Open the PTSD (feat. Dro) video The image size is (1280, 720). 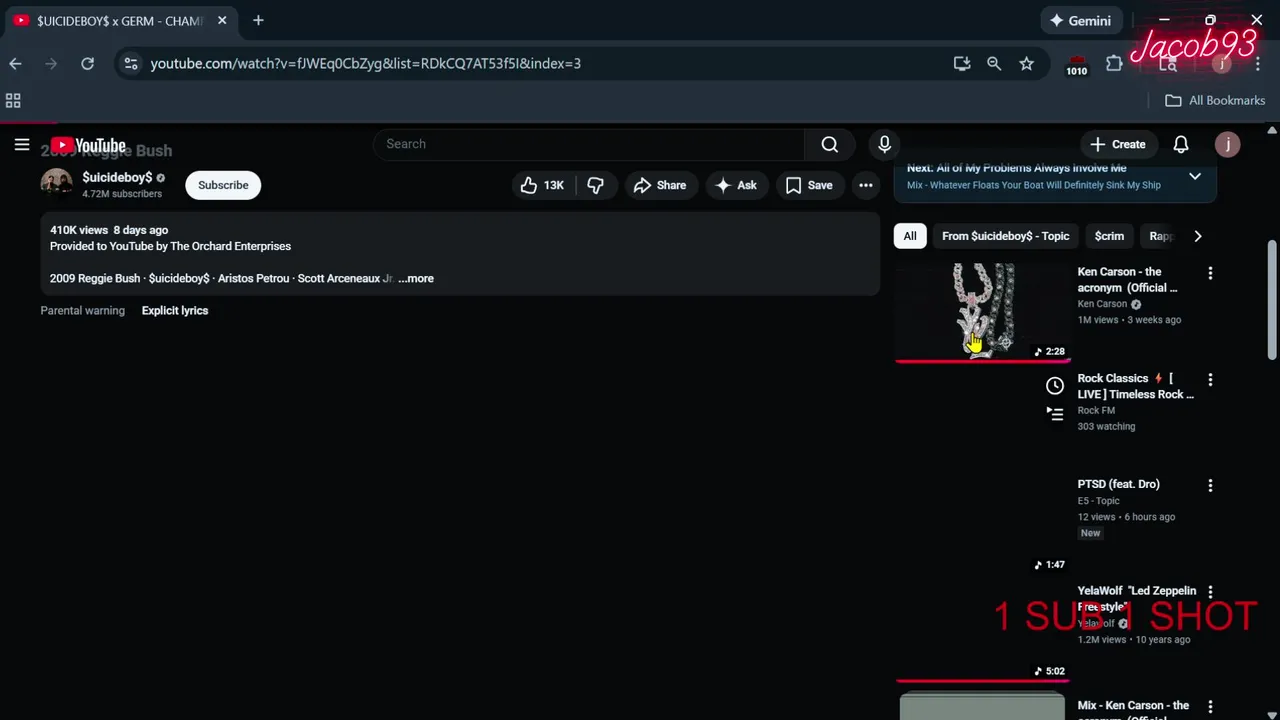click(1118, 484)
